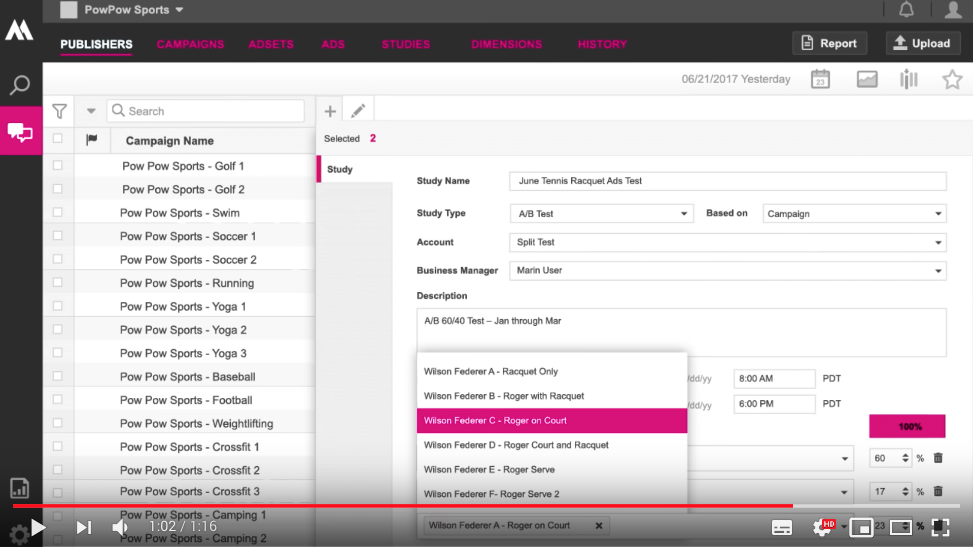Toggle video subtitles
This screenshot has height=547, width=973.
[782, 528]
